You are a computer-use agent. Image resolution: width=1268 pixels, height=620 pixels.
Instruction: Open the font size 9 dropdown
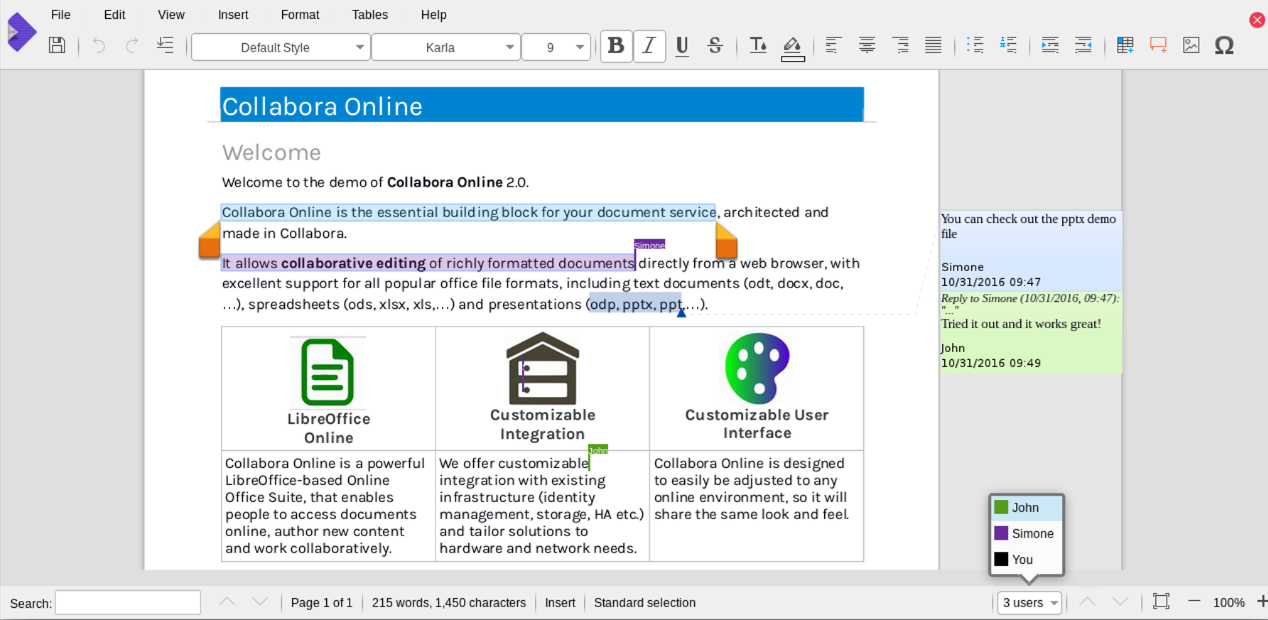(x=556, y=47)
